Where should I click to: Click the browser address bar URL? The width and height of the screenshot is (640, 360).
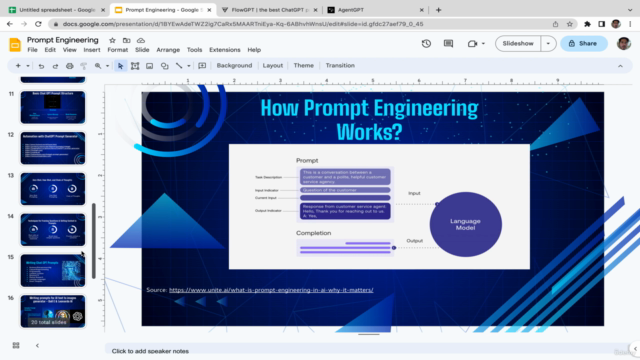point(243,24)
